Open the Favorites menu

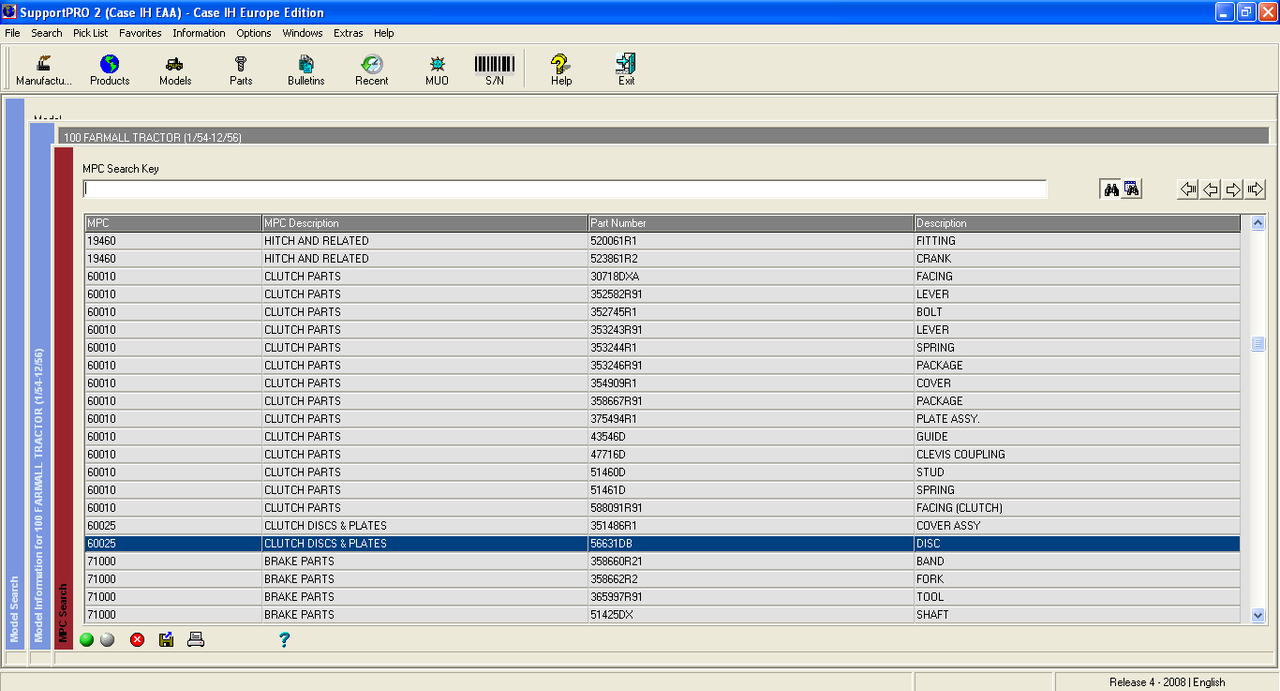(140, 33)
